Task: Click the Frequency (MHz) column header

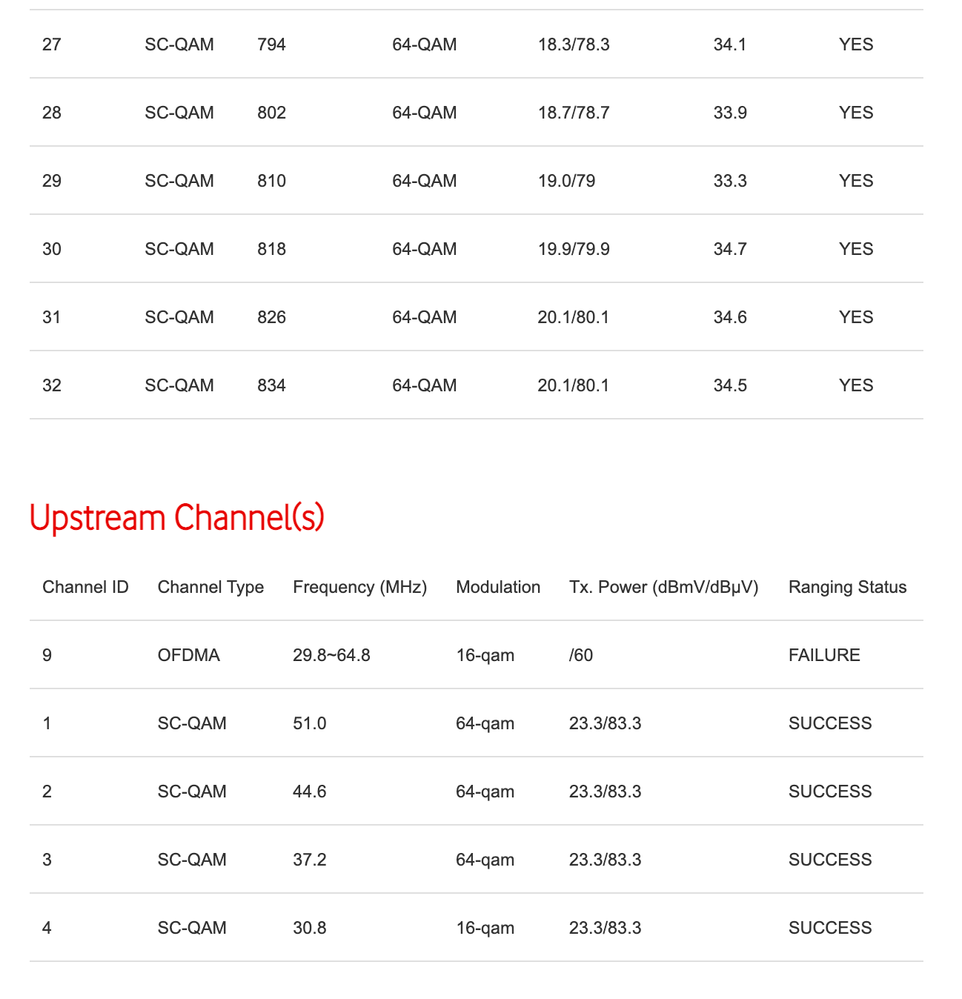Action: [x=359, y=587]
